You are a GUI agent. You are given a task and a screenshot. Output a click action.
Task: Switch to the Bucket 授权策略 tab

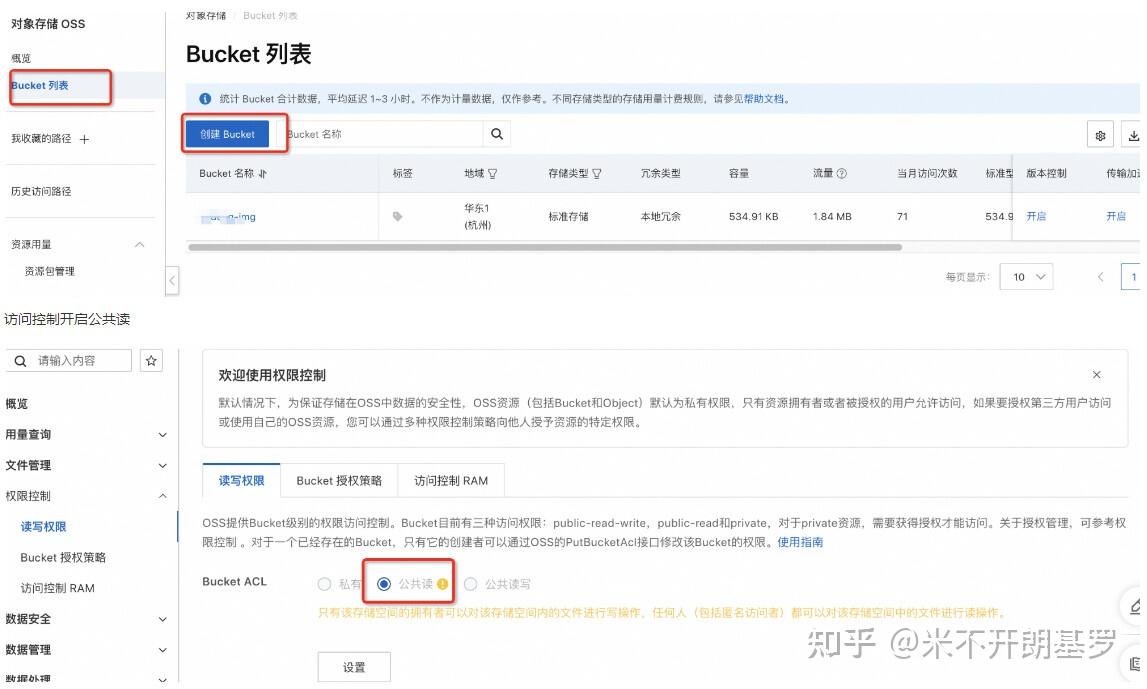(x=338, y=480)
